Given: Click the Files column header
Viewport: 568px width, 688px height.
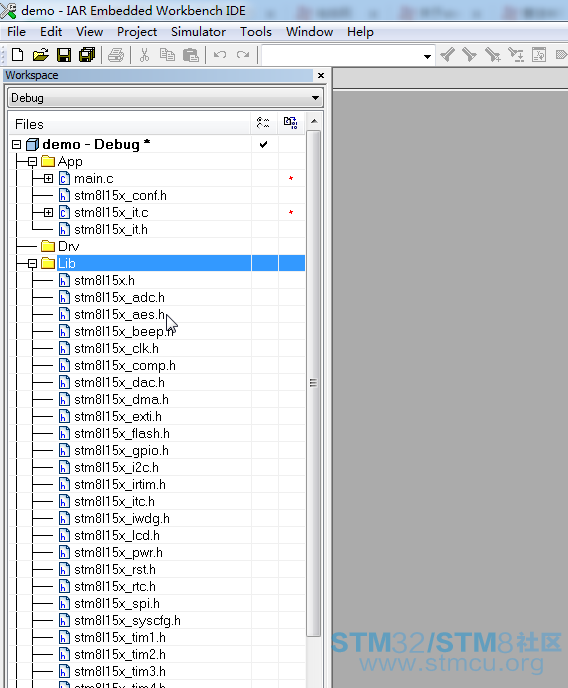Looking at the screenshot, I should [x=130, y=124].
